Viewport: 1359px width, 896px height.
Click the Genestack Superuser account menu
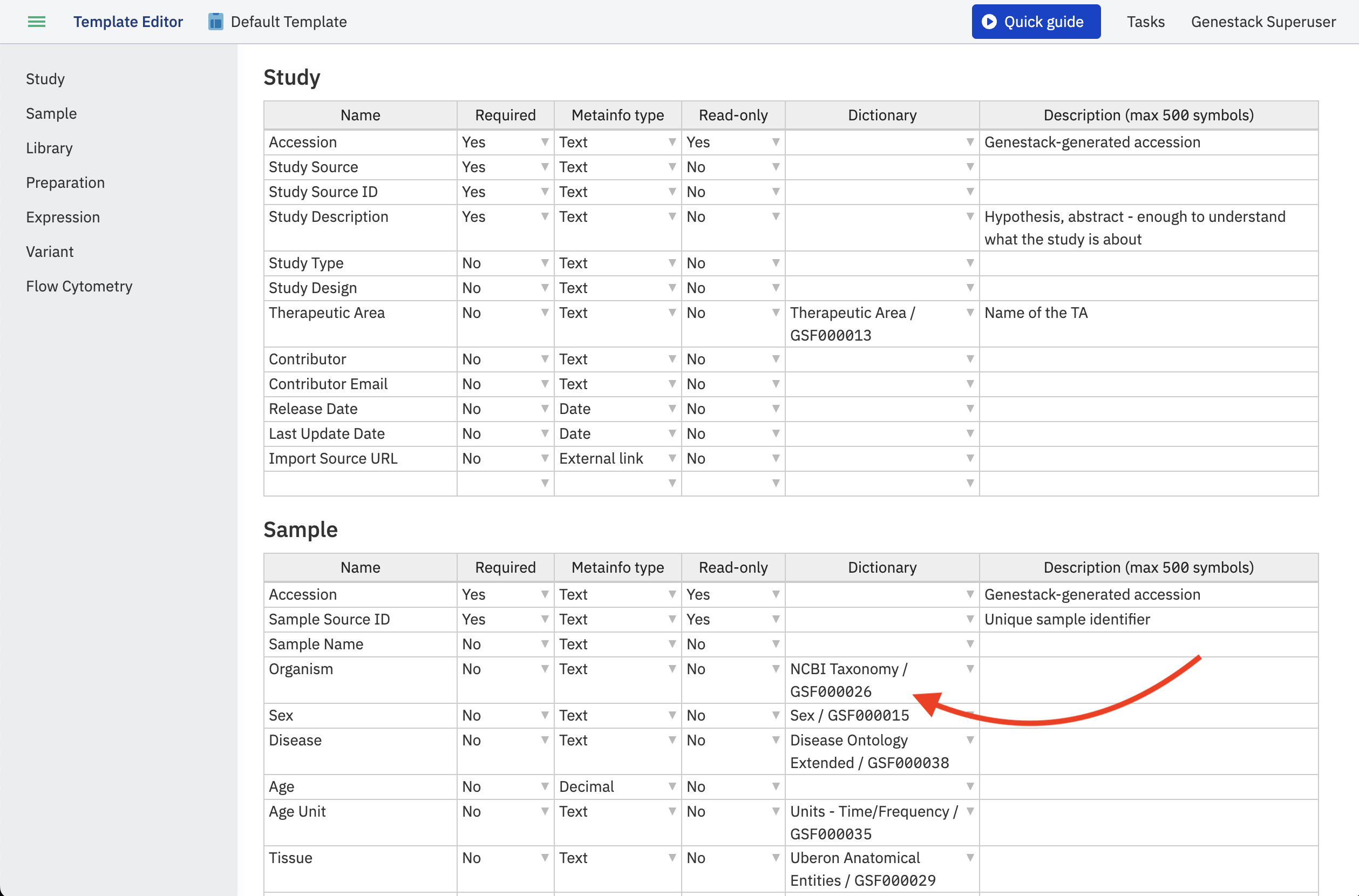pyautogui.click(x=1263, y=22)
